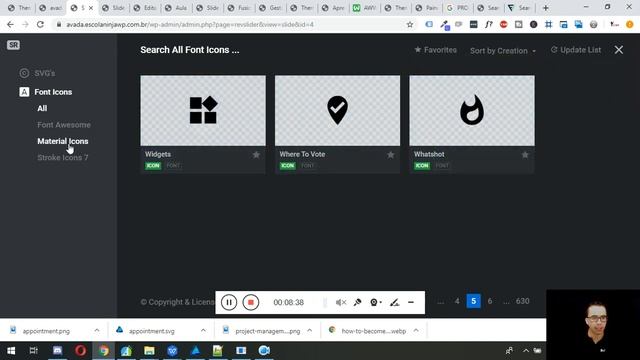Click the ICON tag under Where To Vote
The image size is (640, 360).
[287, 165]
